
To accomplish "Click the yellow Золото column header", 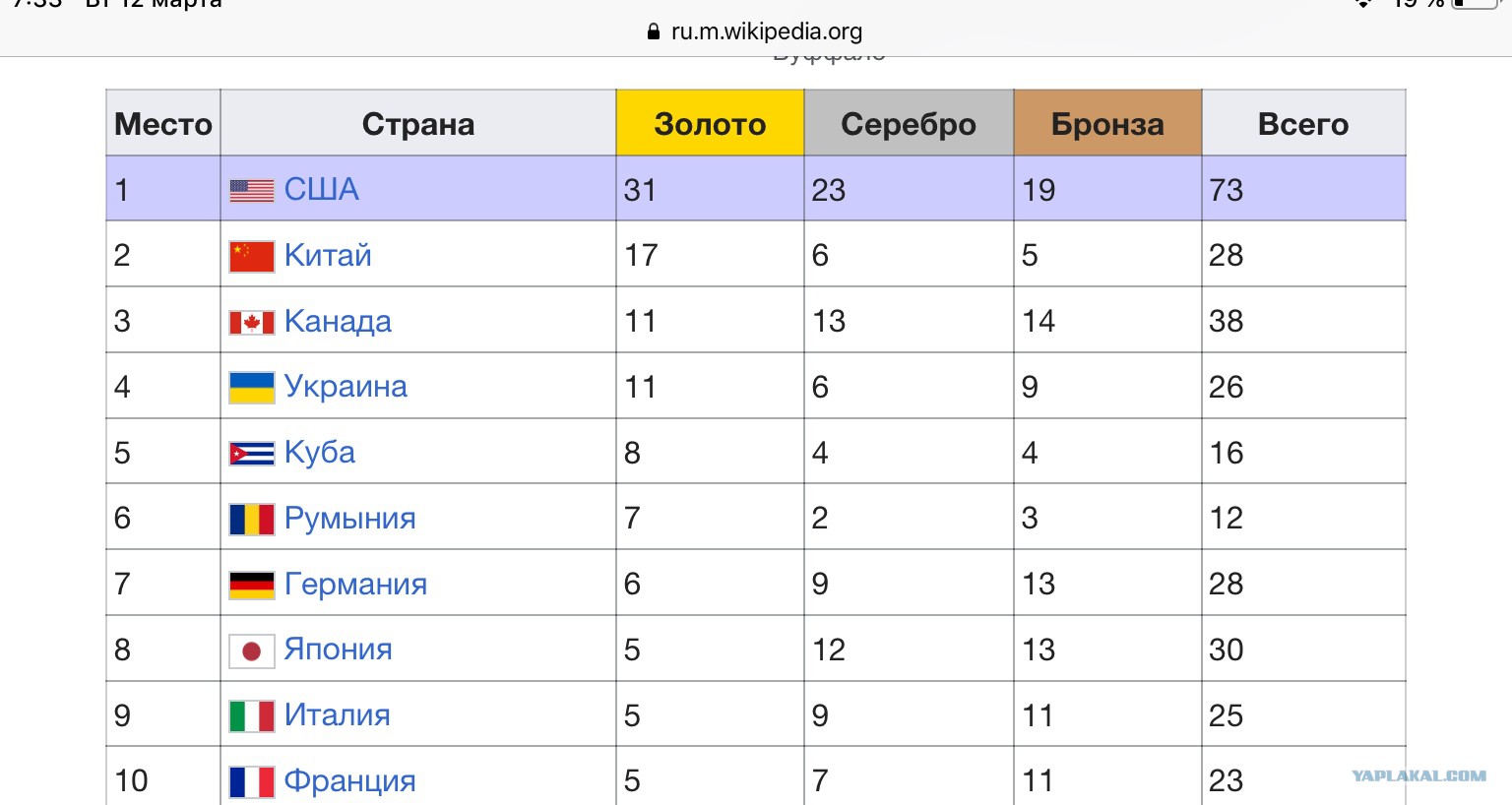I will 710,124.
